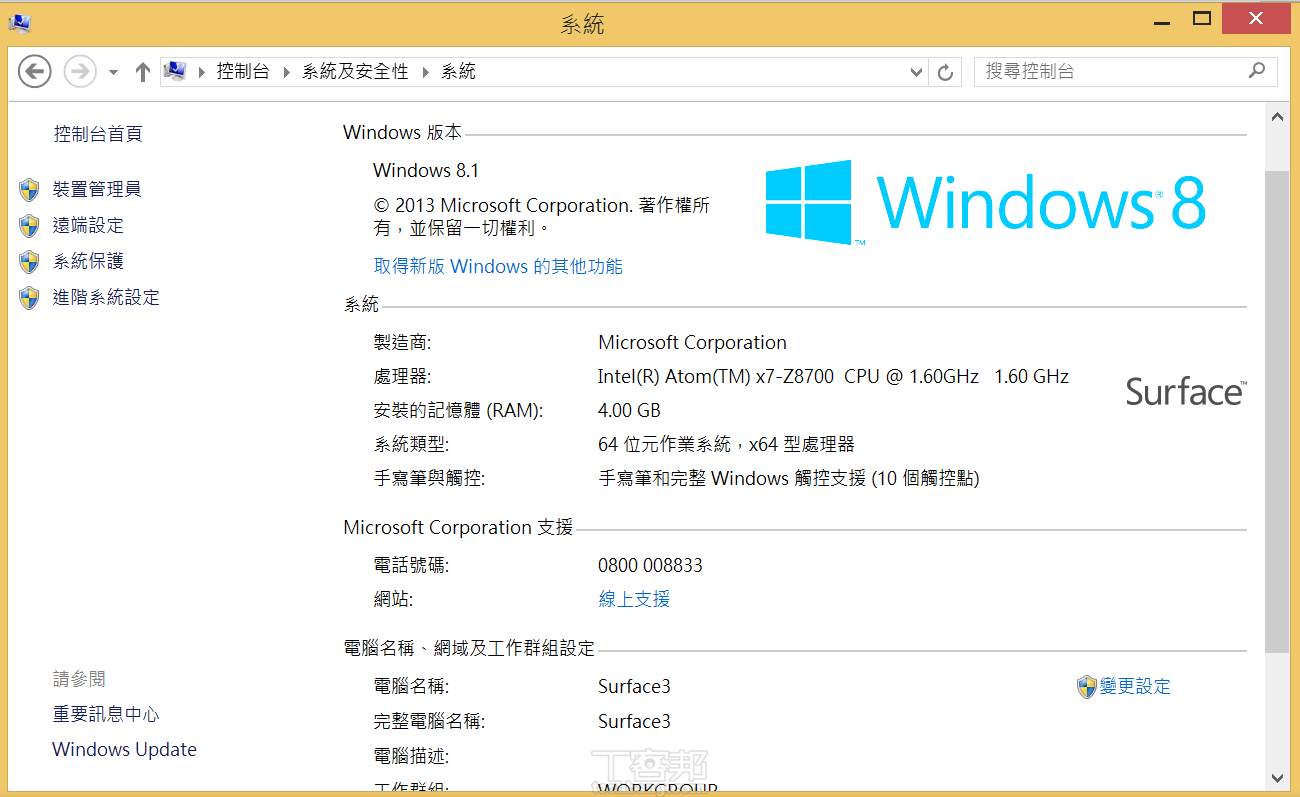Screen dimensions: 1300x797
Task: Click the scrollbar up arrow
Action: [x=1277, y=117]
